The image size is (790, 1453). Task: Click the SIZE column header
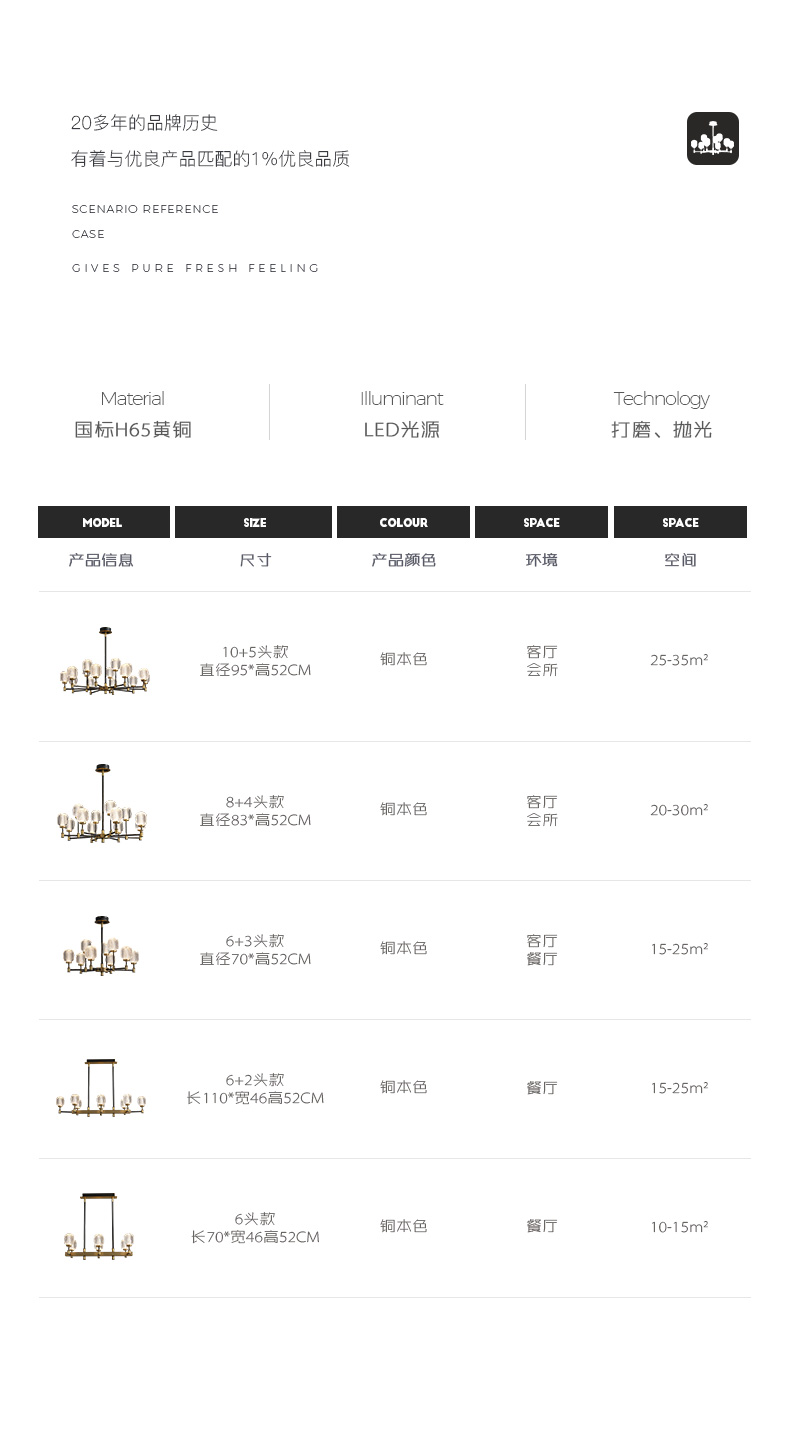pos(254,522)
